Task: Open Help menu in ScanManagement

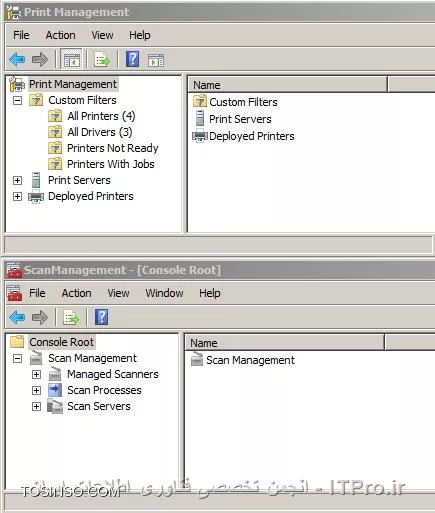Action: click(210, 293)
